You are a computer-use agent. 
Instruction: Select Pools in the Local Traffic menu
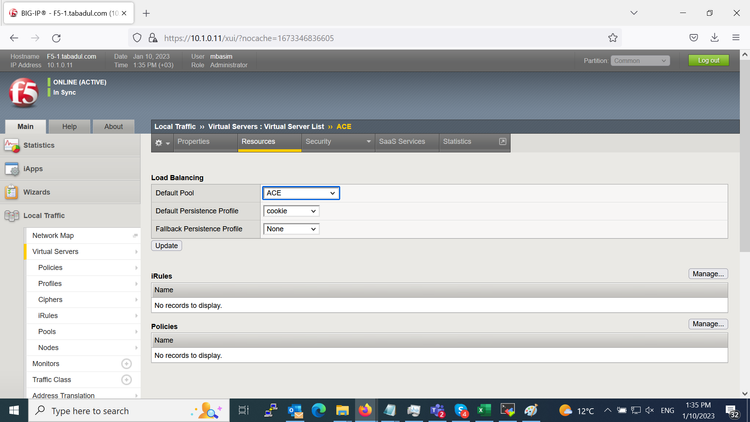click(x=47, y=331)
